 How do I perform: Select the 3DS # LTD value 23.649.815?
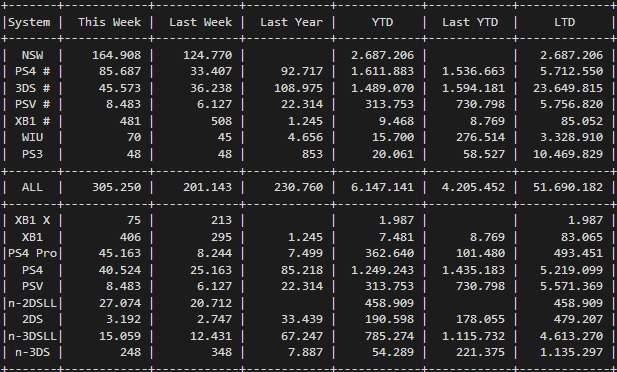point(568,88)
